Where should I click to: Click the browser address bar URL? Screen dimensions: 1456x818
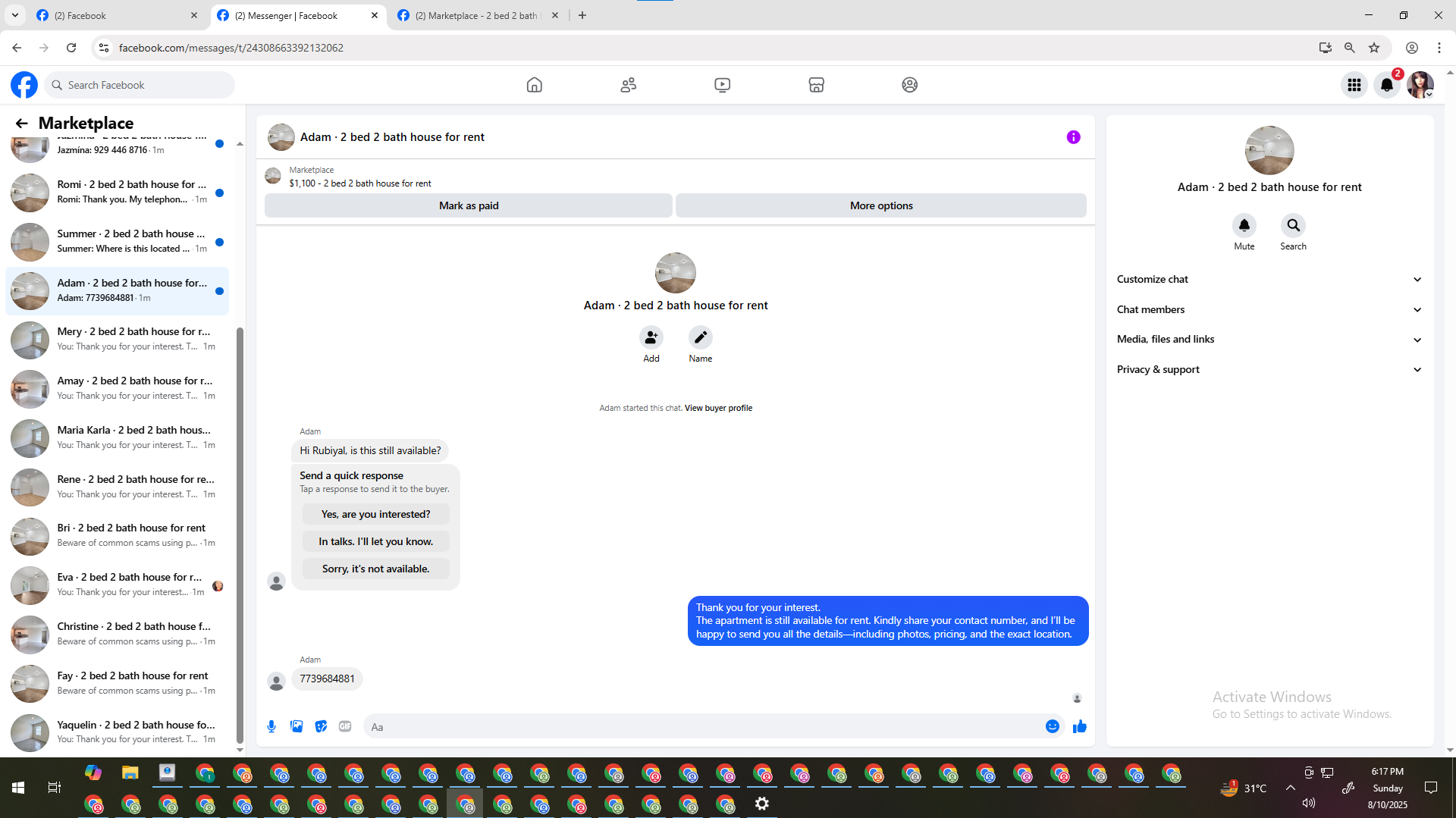[x=231, y=48]
